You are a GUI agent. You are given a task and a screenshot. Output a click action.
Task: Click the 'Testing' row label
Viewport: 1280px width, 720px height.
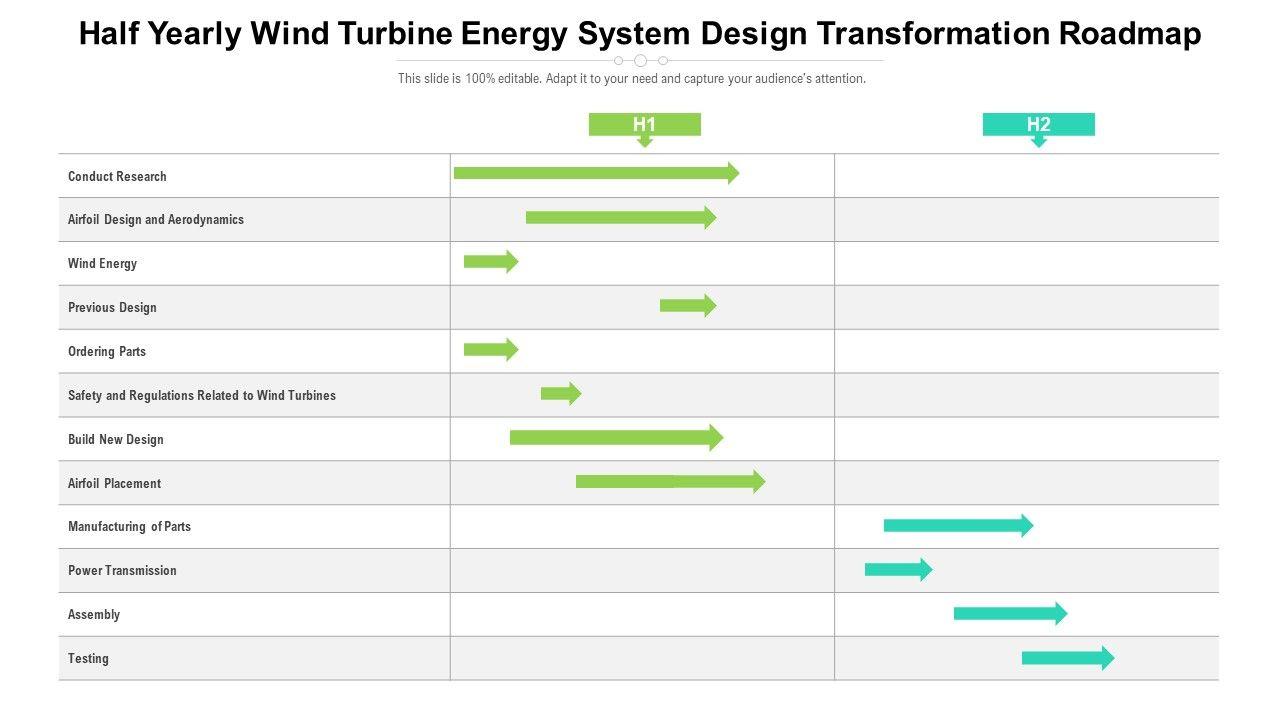(88, 659)
